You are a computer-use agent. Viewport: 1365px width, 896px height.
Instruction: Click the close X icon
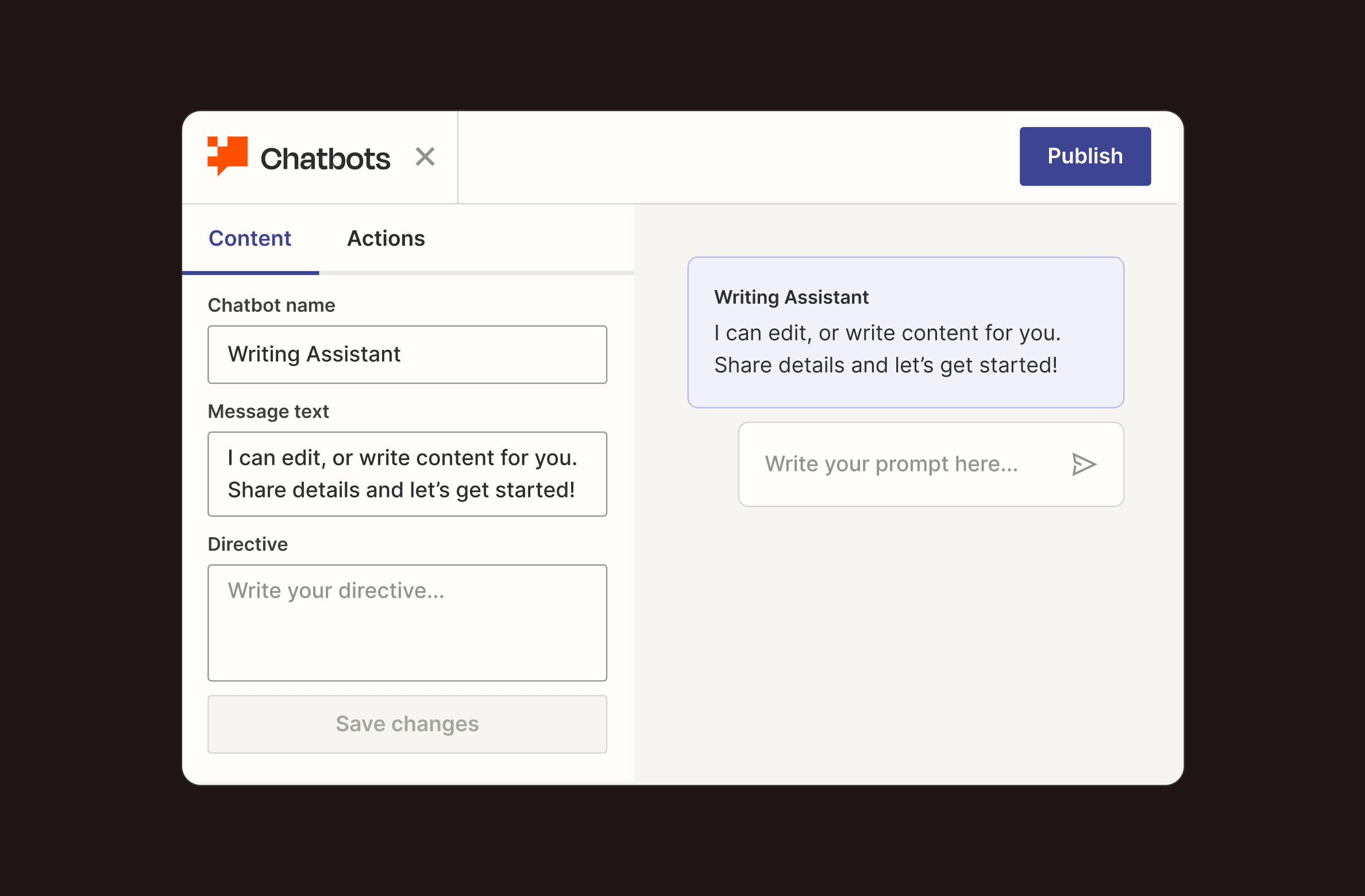(425, 156)
